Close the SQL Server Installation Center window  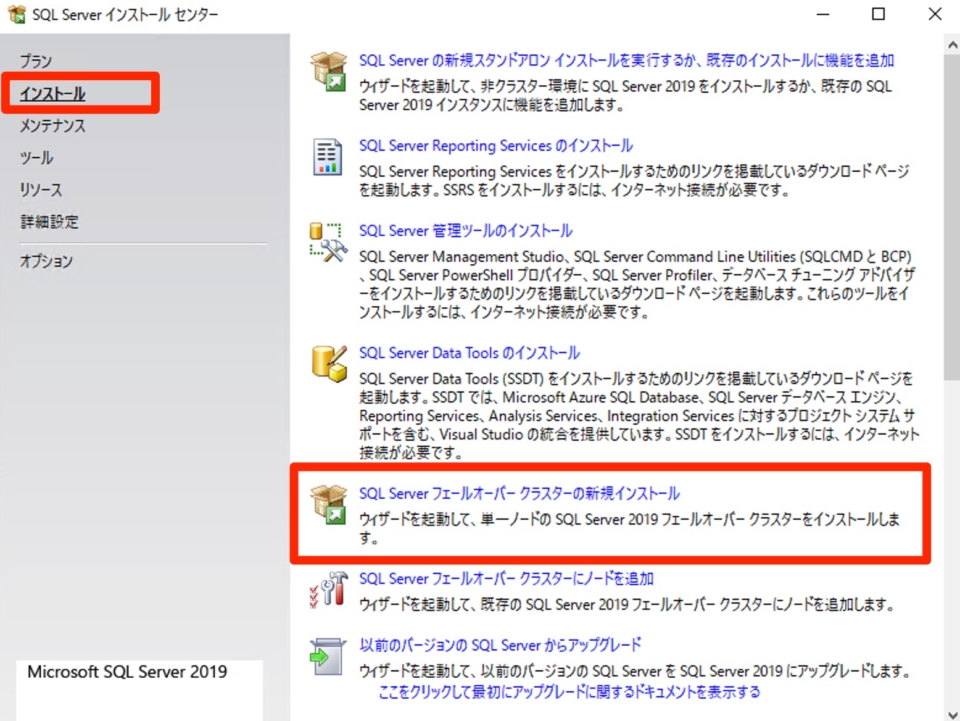point(934,14)
